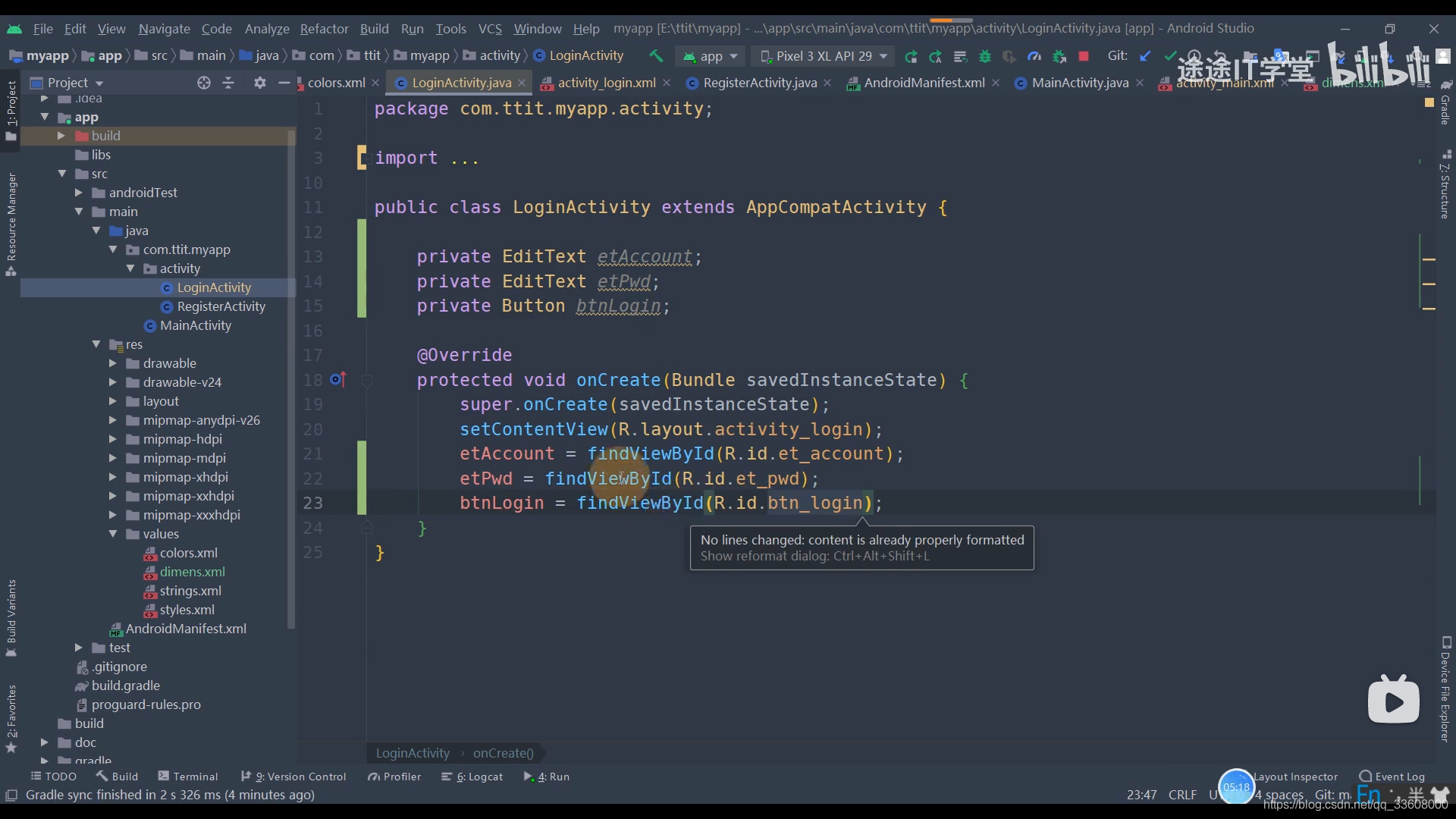
Task: Expand the layout folder in res
Action: [112, 401]
